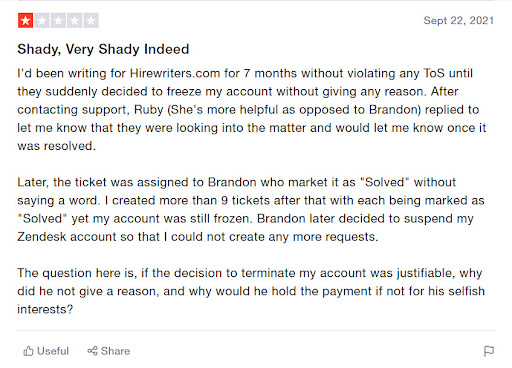Click the review date Sept 22, 2021

pos(459,21)
